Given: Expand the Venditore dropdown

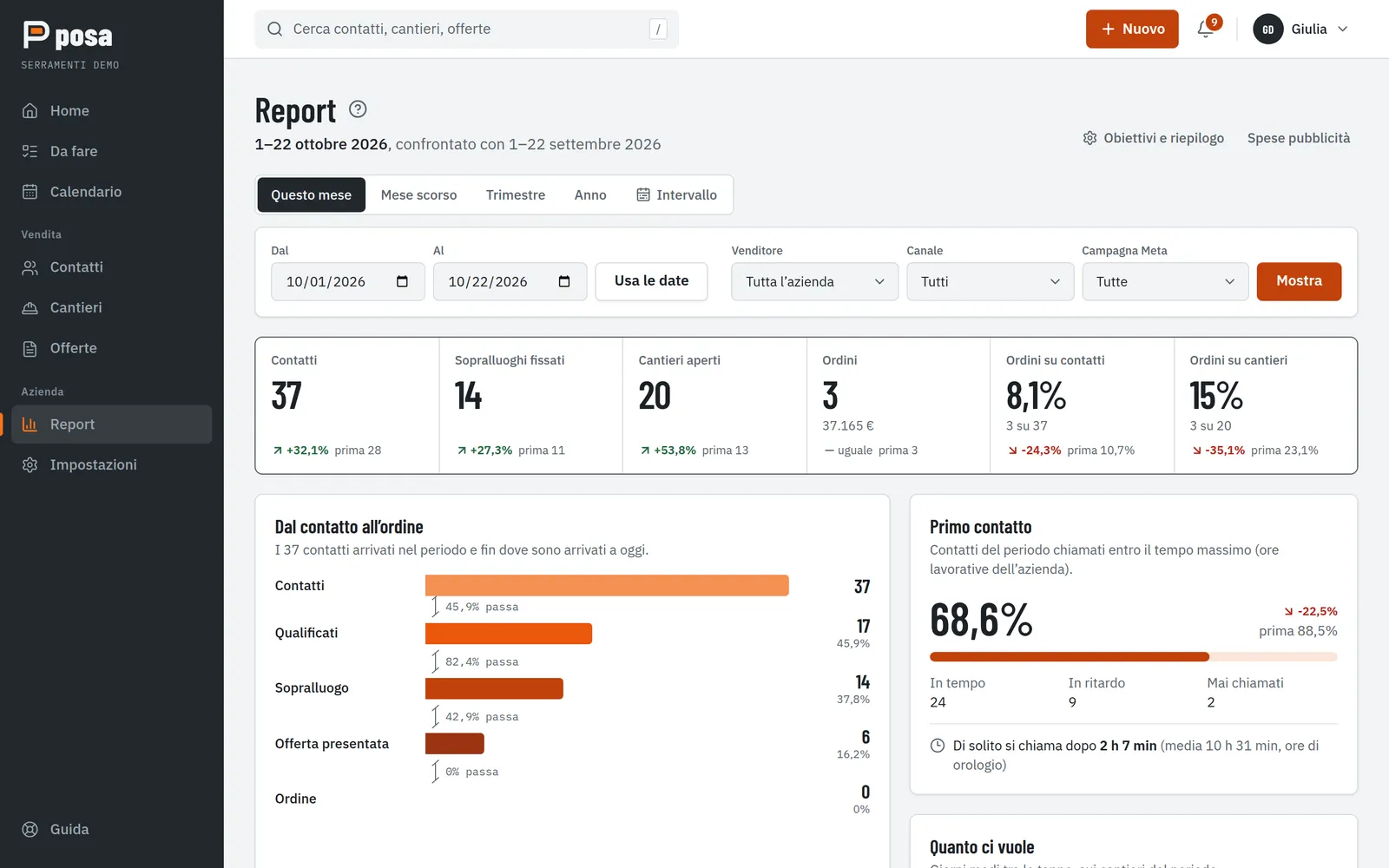Looking at the screenshot, I should [x=814, y=281].
